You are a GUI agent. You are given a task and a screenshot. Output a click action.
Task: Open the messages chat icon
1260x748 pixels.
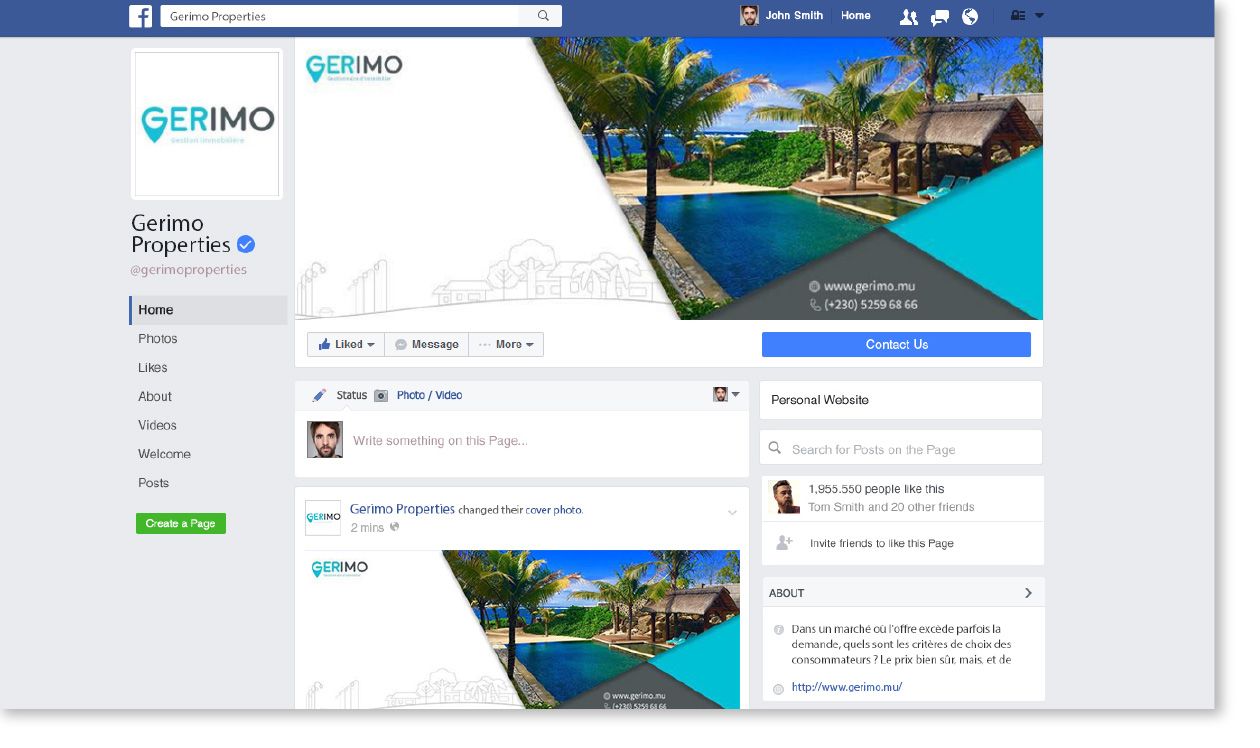pos(939,16)
